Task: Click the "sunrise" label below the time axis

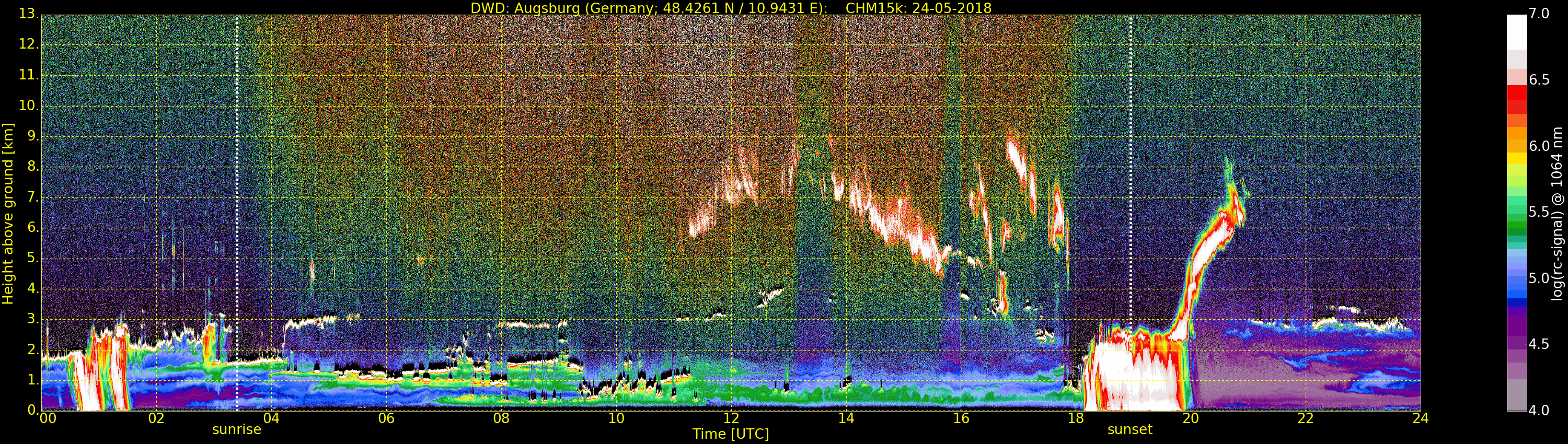Action: point(237,429)
